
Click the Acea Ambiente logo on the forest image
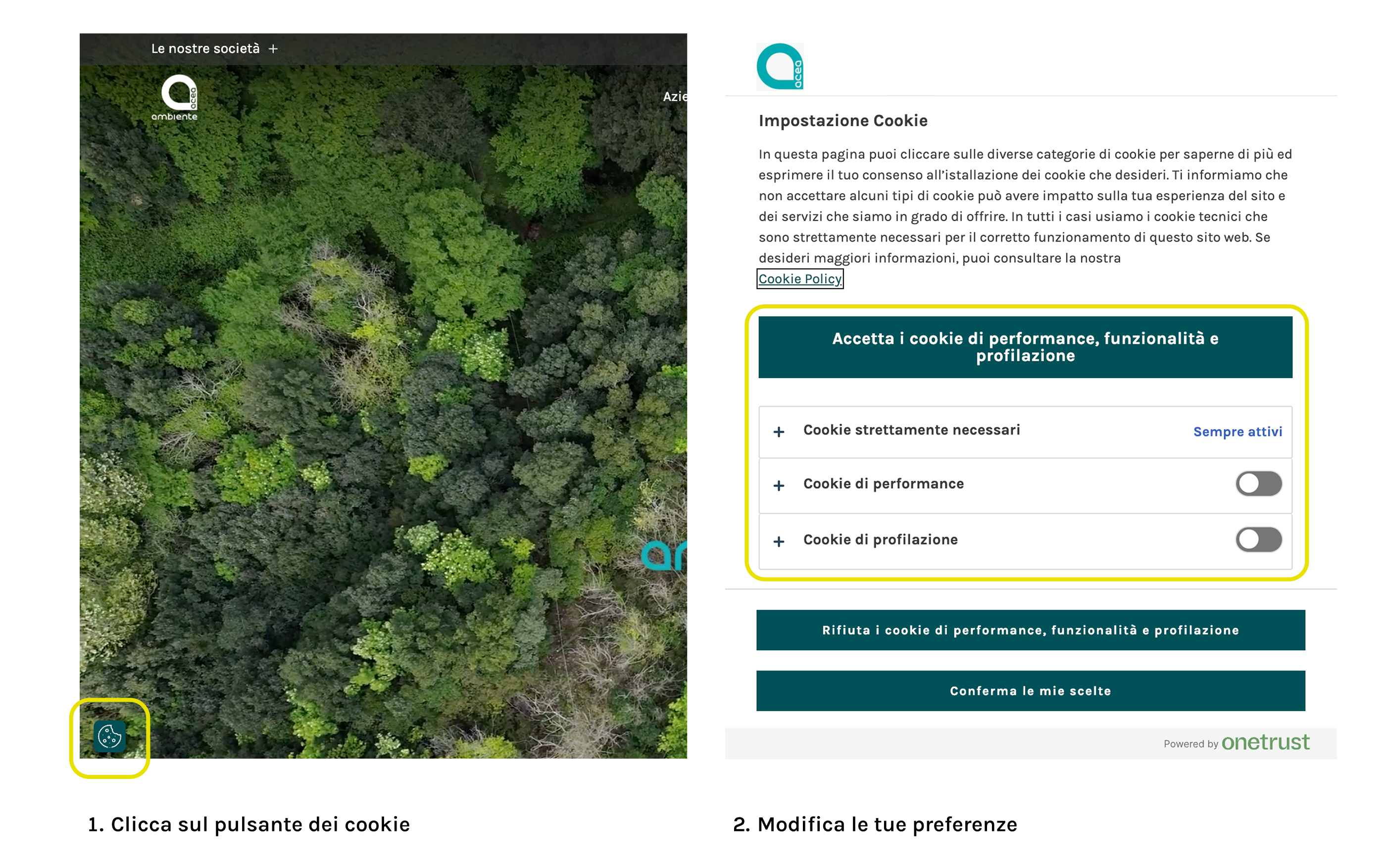click(176, 97)
